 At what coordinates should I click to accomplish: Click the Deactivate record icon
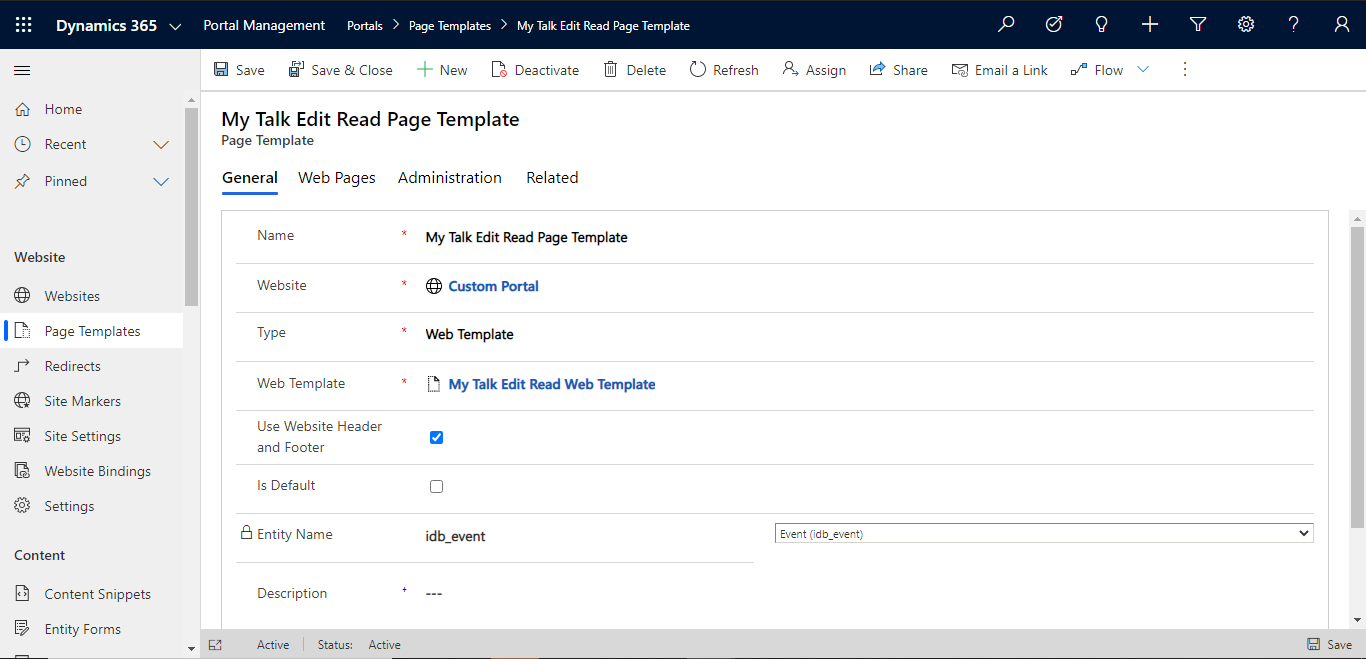click(x=498, y=69)
